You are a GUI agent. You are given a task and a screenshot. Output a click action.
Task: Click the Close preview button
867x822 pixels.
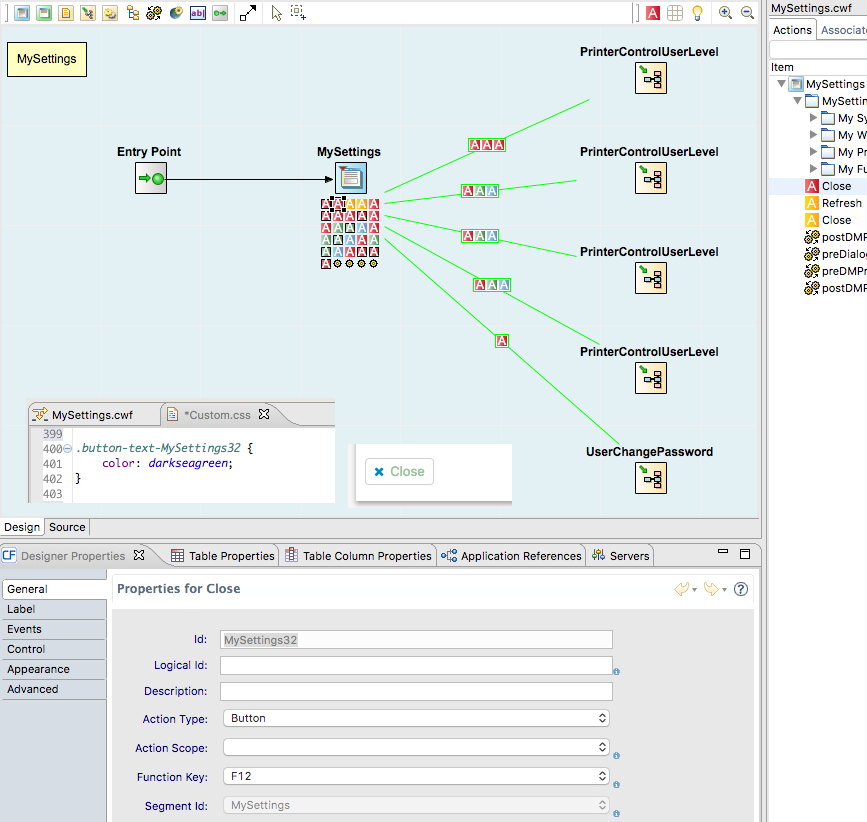click(399, 472)
